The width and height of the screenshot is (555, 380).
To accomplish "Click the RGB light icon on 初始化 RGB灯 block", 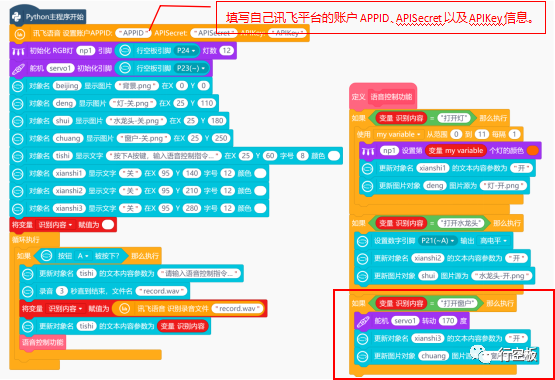I will pos(18,51).
